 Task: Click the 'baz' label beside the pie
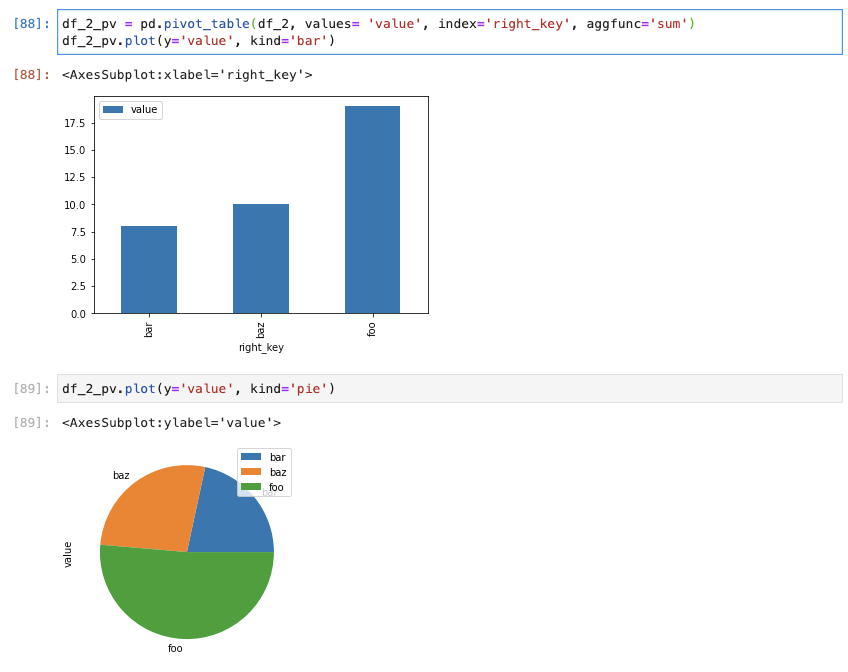coord(121,475)
